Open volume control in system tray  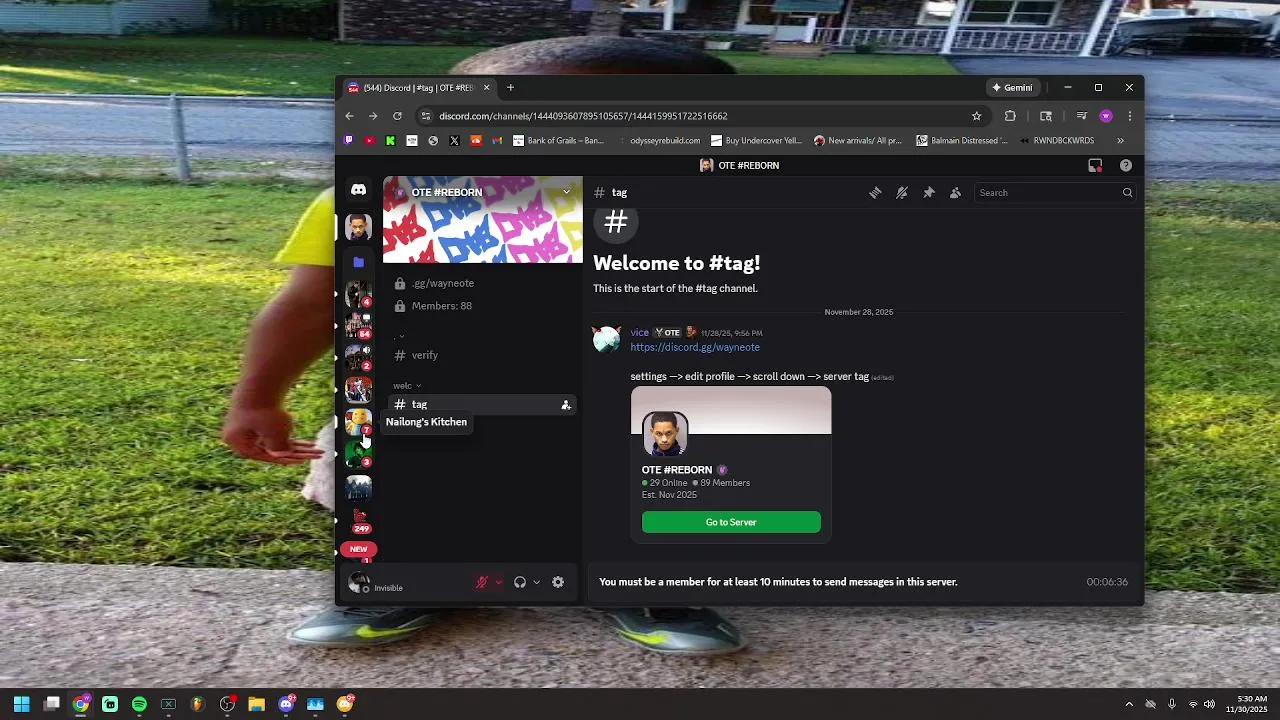(x=1209, y=704)
